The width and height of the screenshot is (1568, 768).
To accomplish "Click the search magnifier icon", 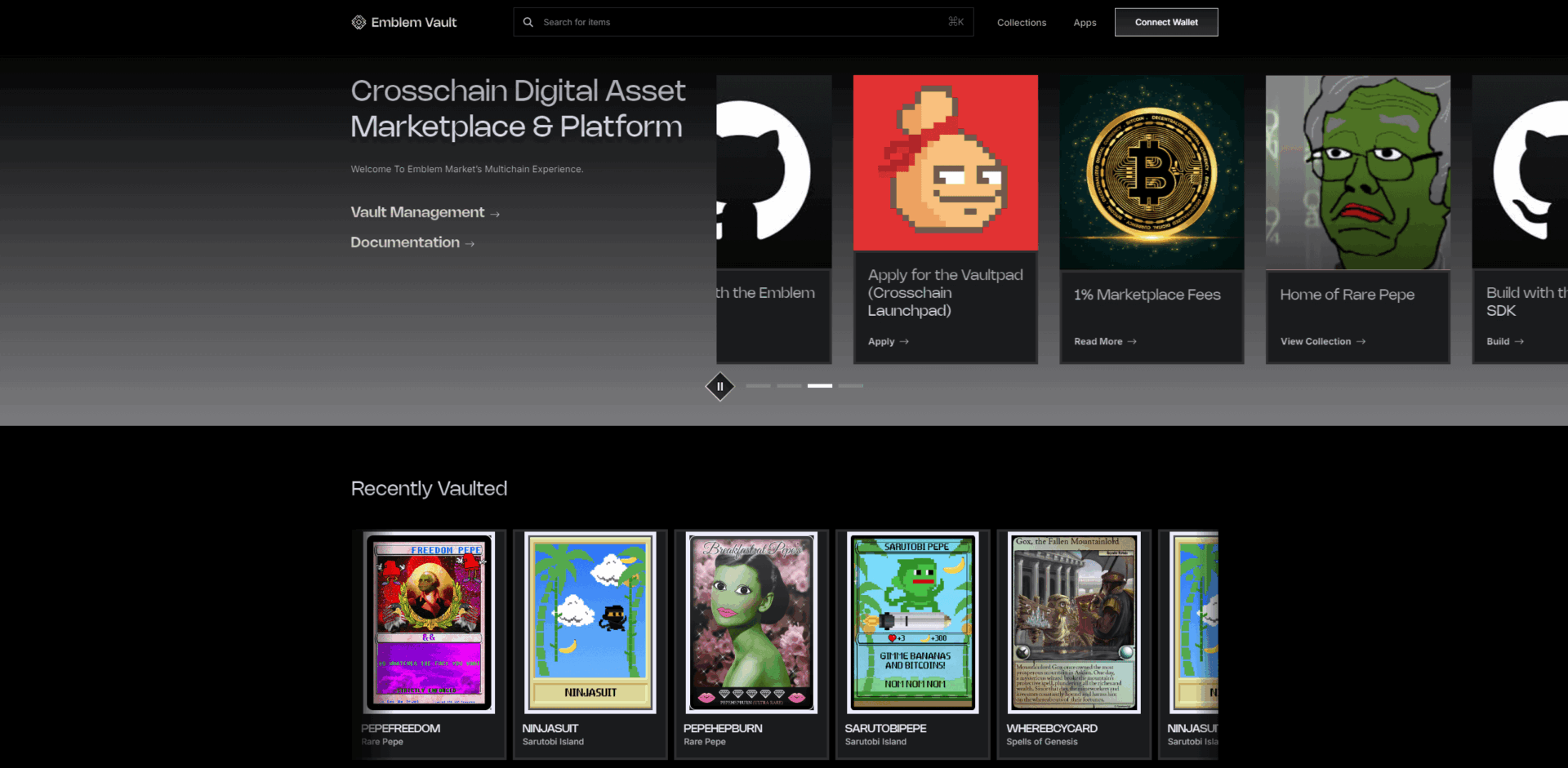I will 528,22.
